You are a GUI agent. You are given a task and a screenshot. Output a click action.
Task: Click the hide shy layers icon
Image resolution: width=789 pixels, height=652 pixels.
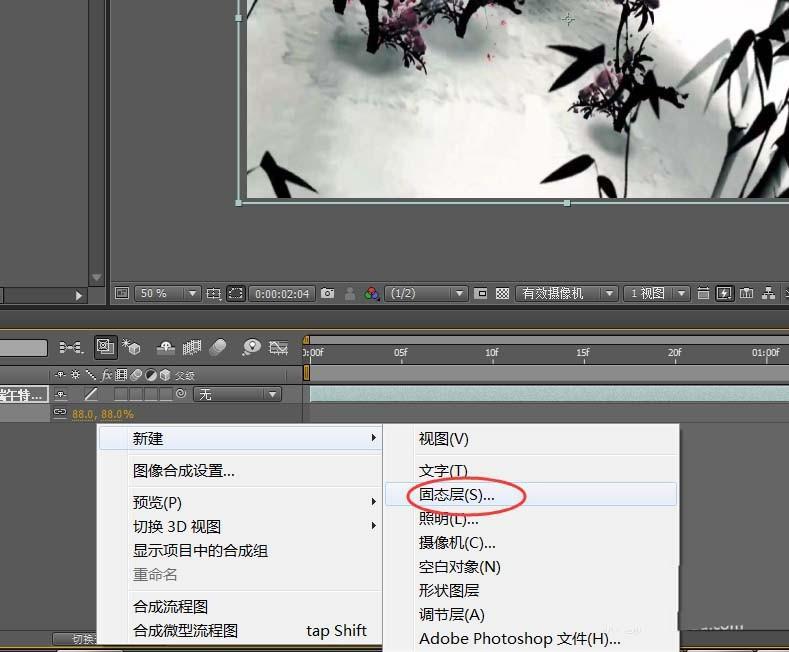166,347
